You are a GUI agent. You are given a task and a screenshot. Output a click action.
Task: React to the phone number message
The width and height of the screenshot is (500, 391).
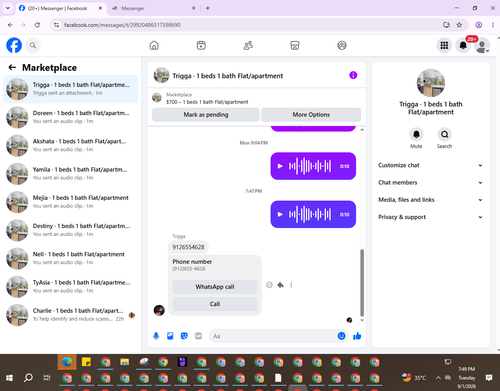[x=269, y=285]
